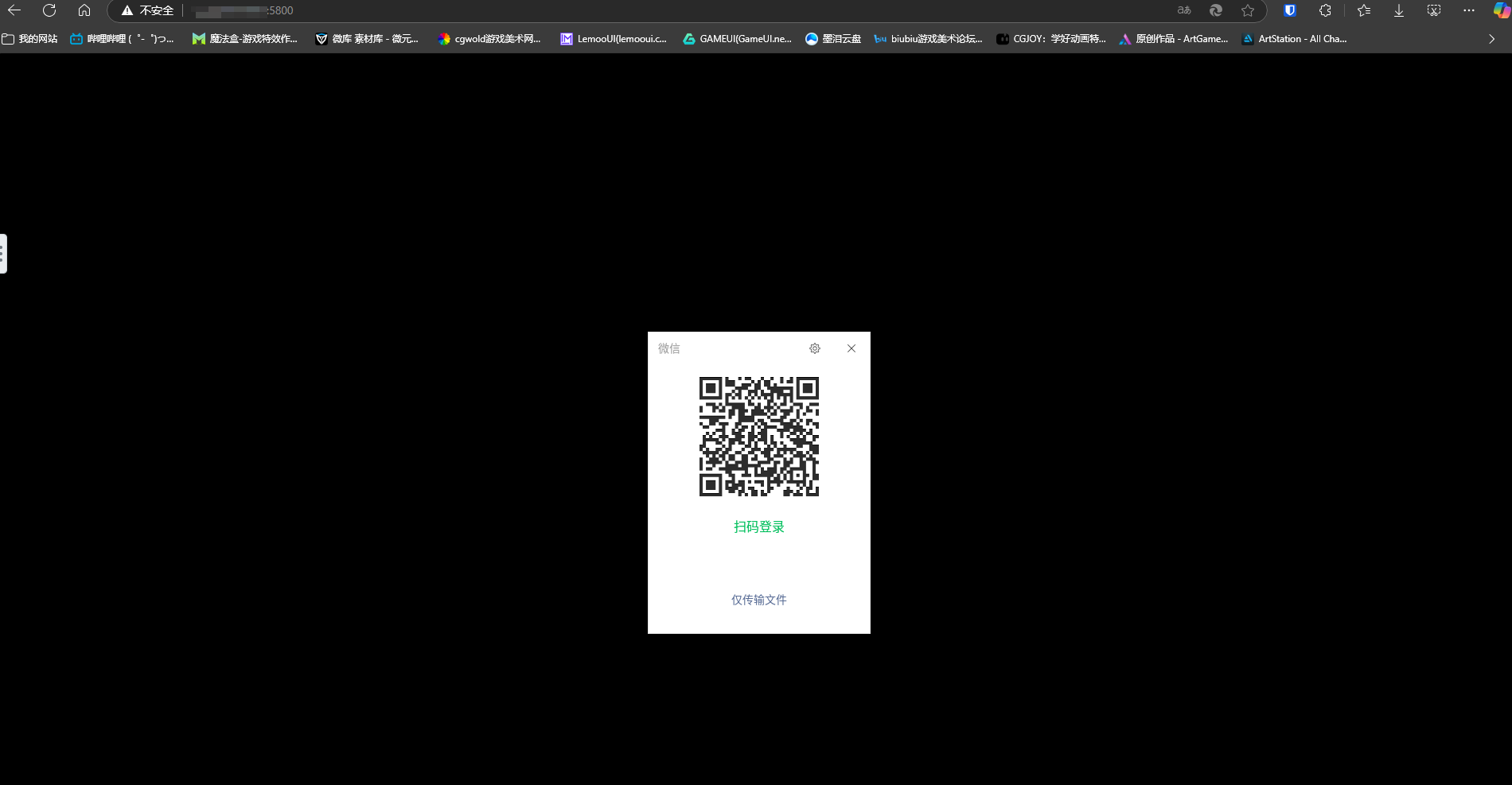
Task: Close the 微信 login window
Action: point(851,348)
